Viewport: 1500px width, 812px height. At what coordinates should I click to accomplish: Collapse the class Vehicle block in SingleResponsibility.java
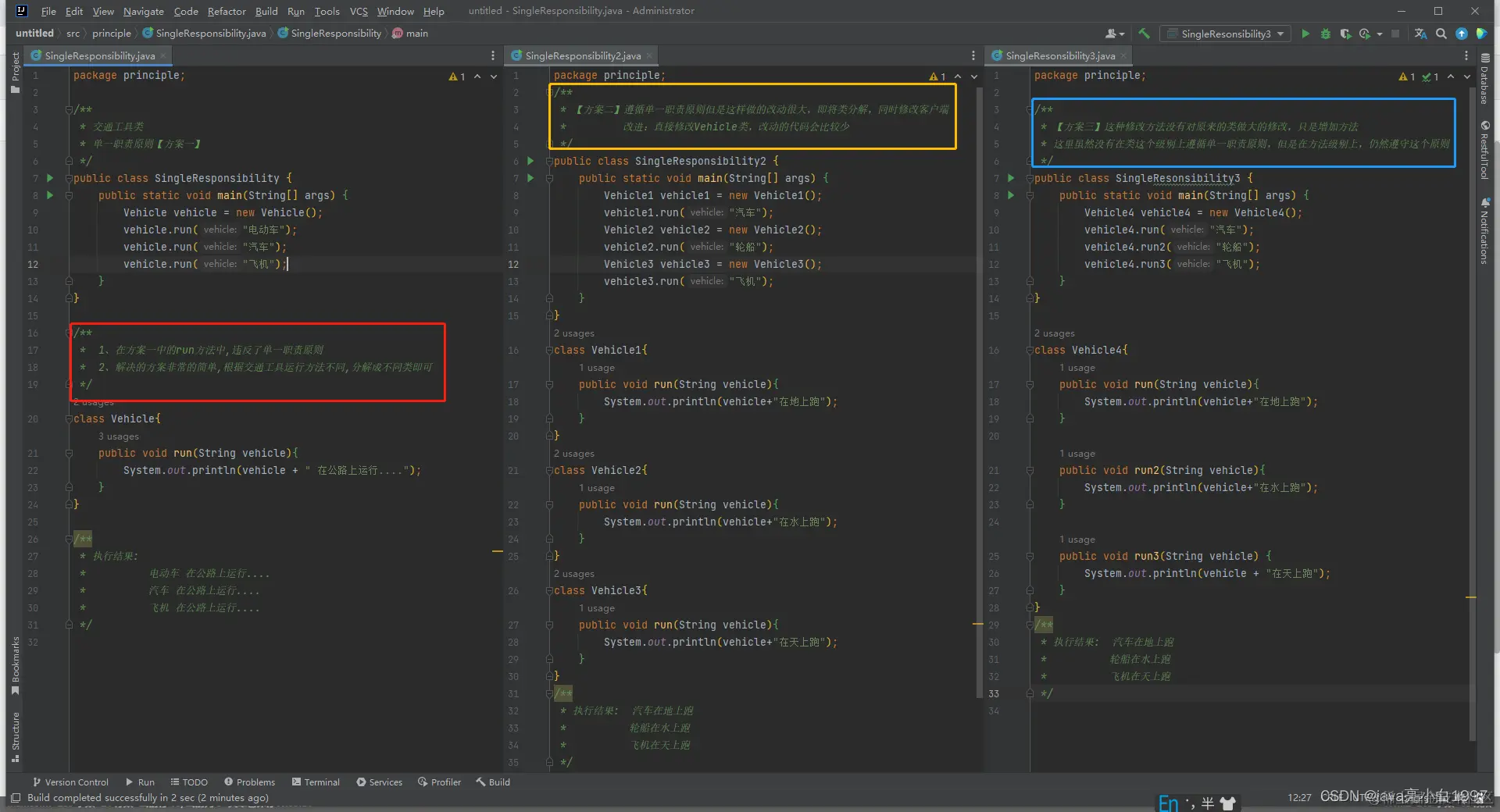[x=69, y=418]
